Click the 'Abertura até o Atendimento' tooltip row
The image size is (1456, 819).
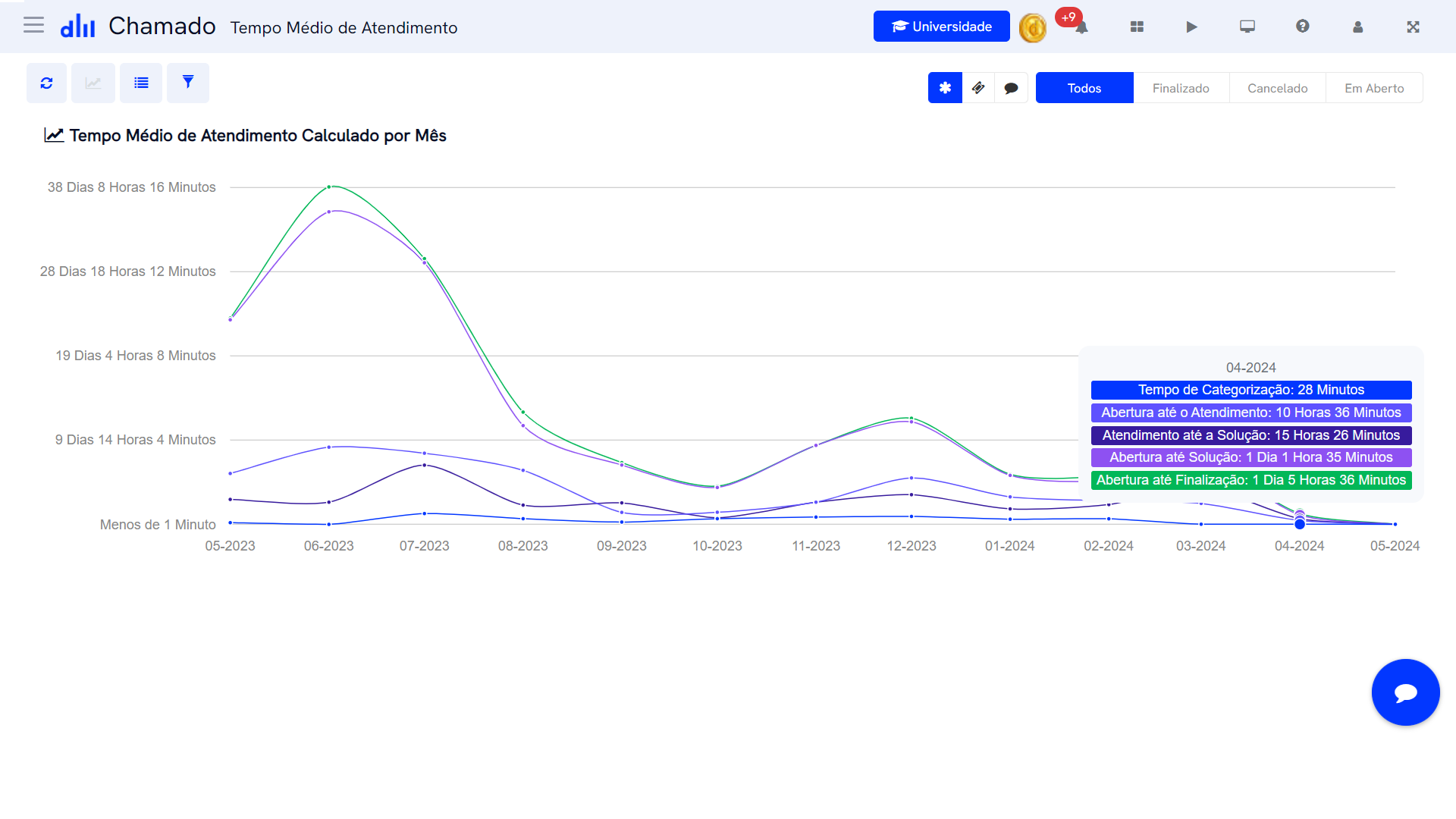(x=1251, y=413)
